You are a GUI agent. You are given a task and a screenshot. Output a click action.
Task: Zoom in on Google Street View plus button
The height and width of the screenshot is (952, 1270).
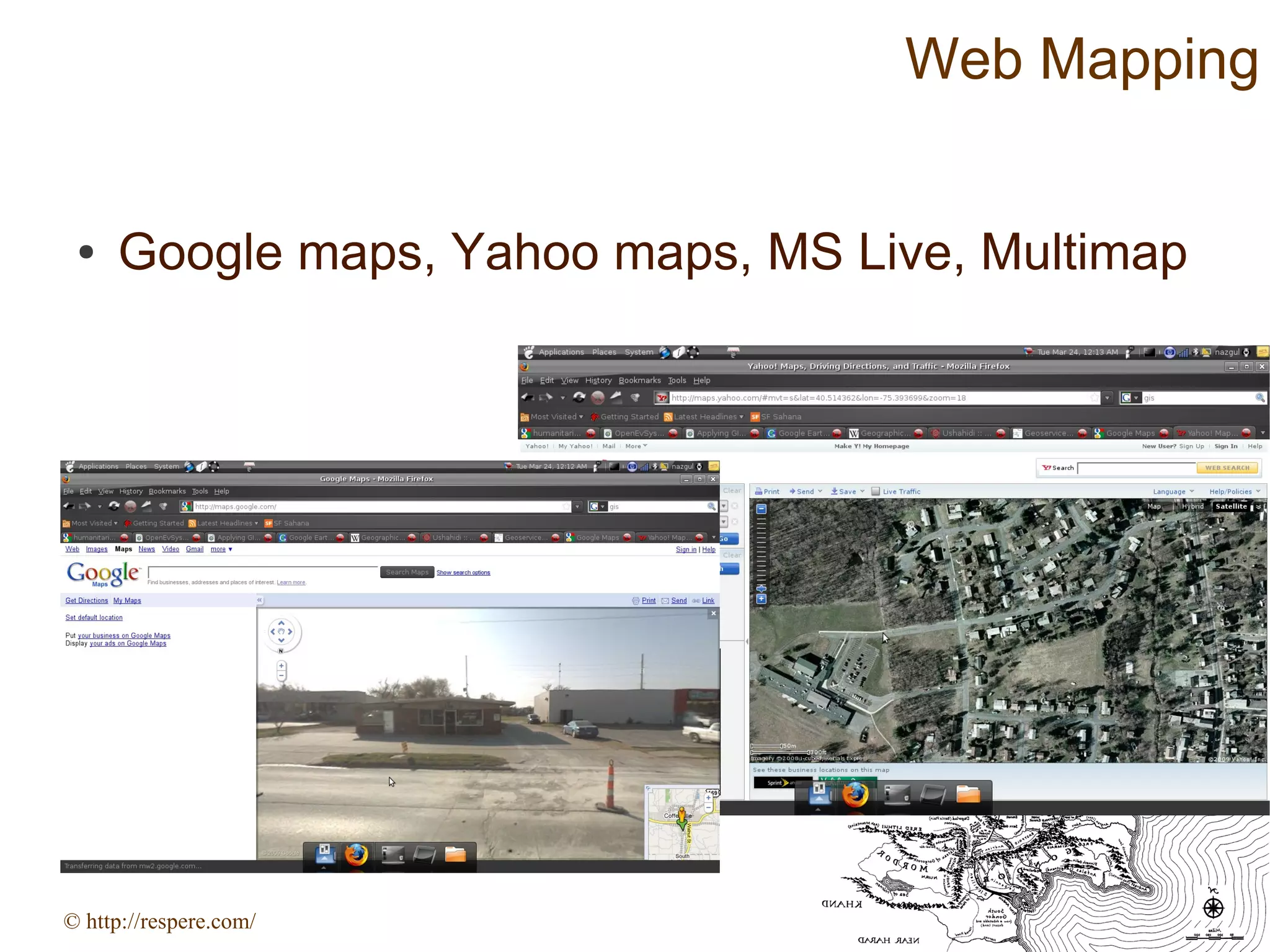(281, 665)
